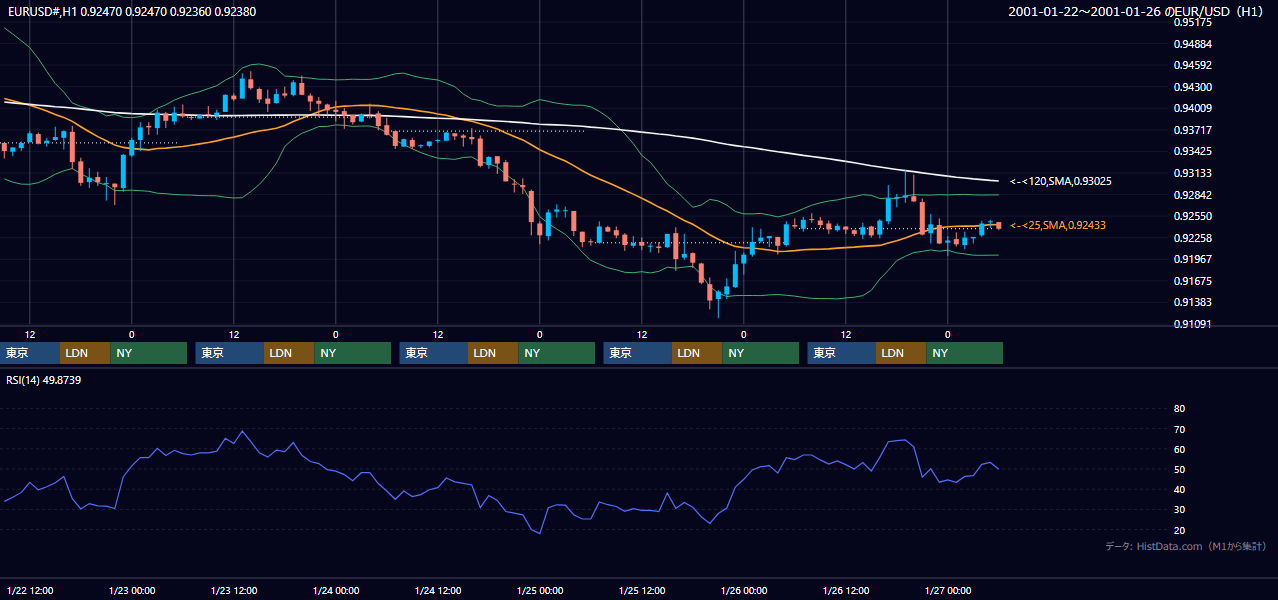Screen dimensions: 1278x600
Task: Click the rightmost NY session block
Action: click(x=964, y=353)
